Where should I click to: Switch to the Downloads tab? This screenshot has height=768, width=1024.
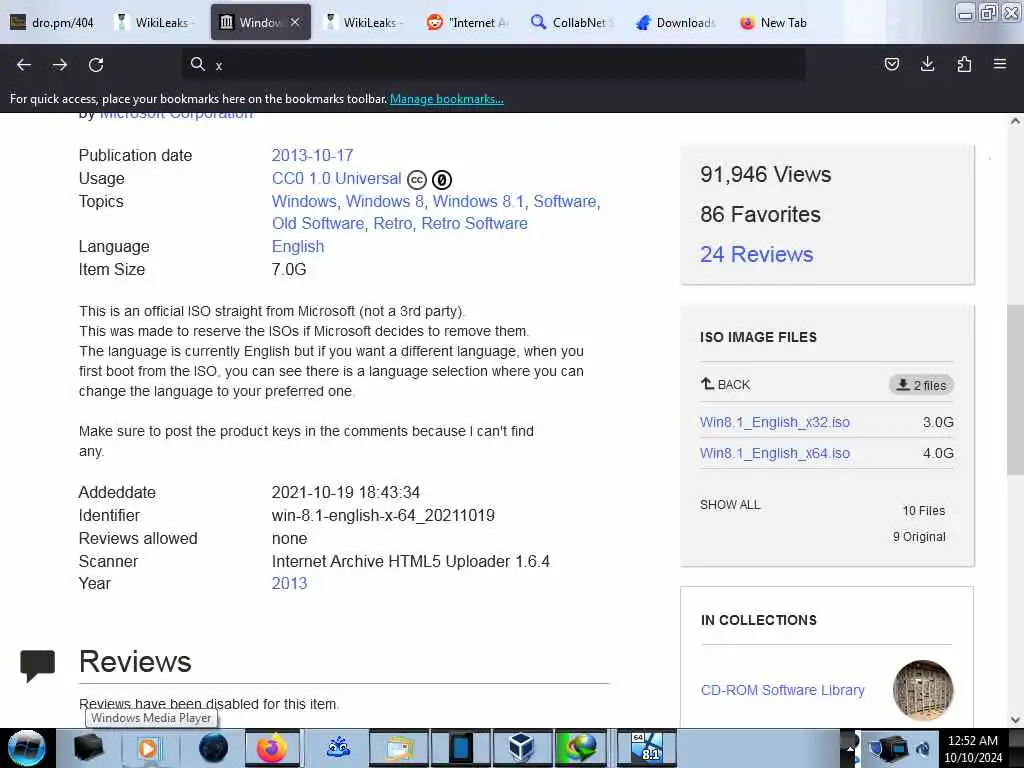pyautogui.click(x=677, y=22)
